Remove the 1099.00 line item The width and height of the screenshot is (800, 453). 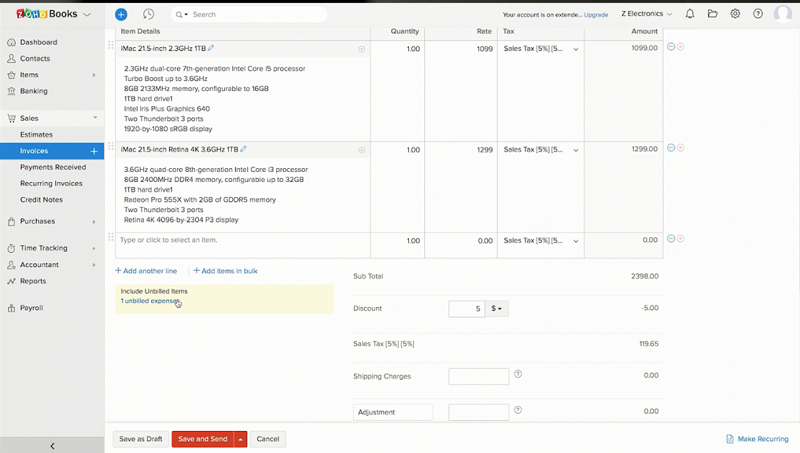click(681, 46)
